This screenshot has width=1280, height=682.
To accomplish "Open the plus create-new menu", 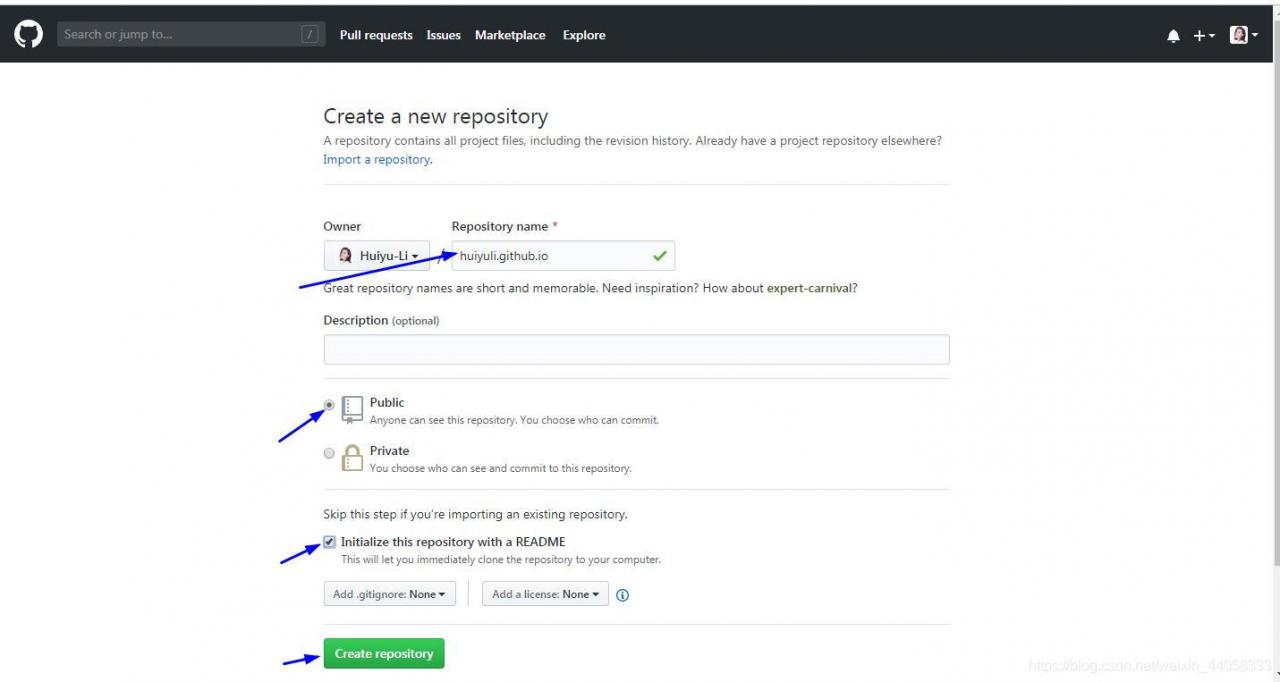I will [x=1204, y=36].
